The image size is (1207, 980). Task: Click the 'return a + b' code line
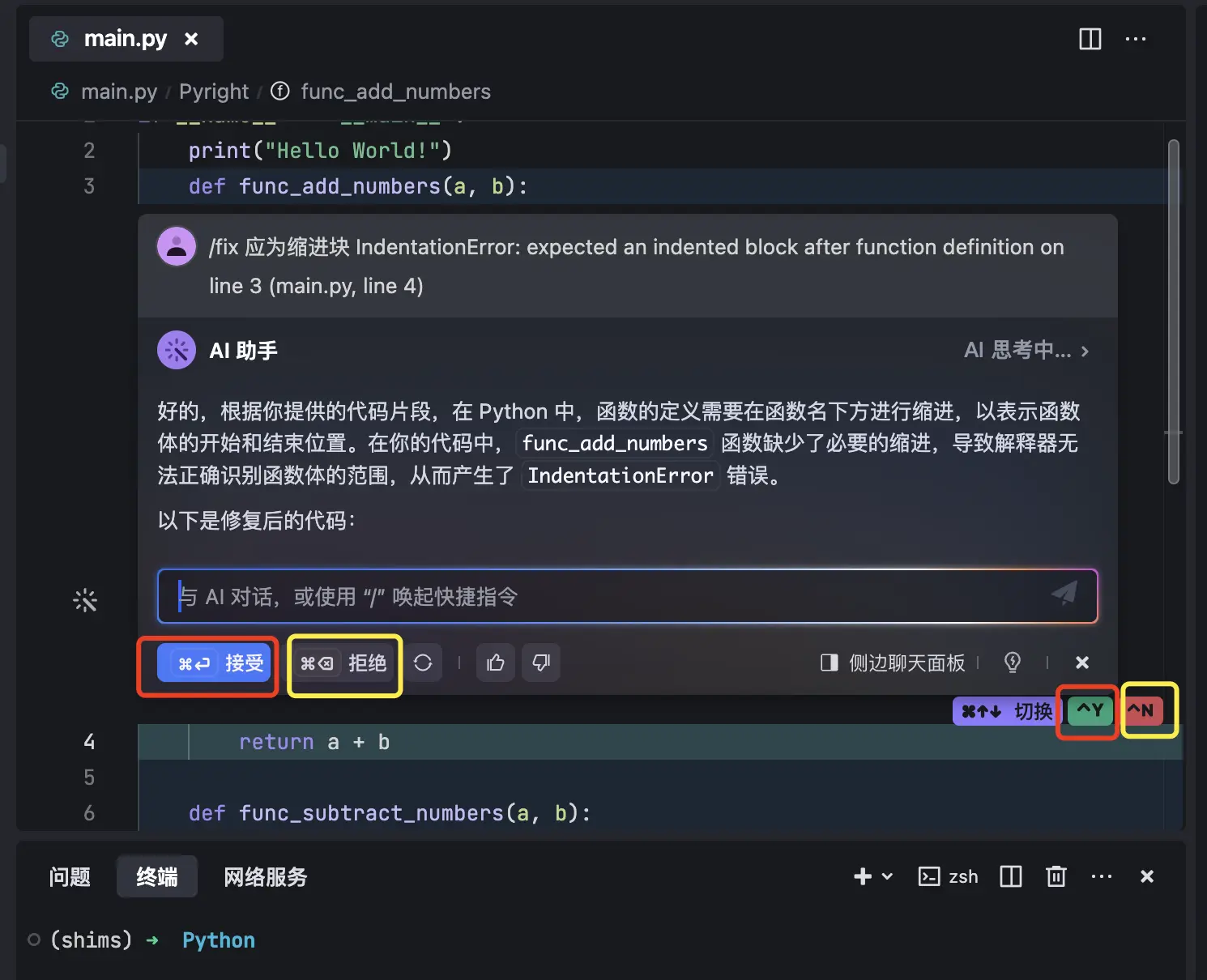tap(314, 742)
